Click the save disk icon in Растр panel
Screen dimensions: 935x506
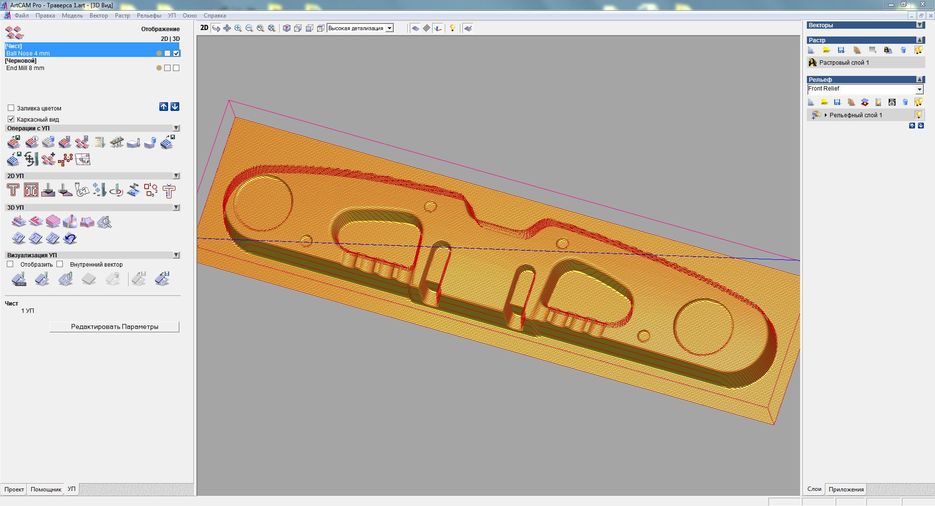pos(841,50)
